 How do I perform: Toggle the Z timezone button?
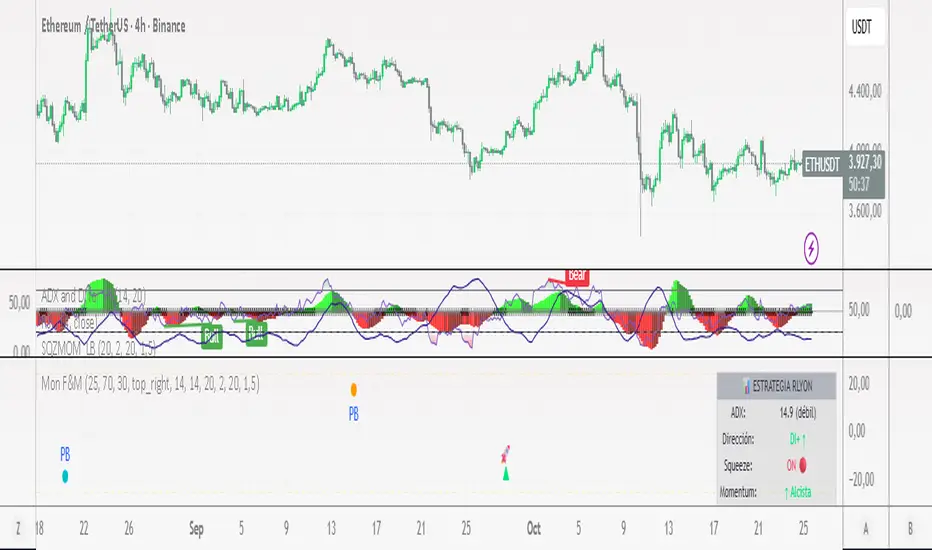pyautogui.click(x=18, y=528)
